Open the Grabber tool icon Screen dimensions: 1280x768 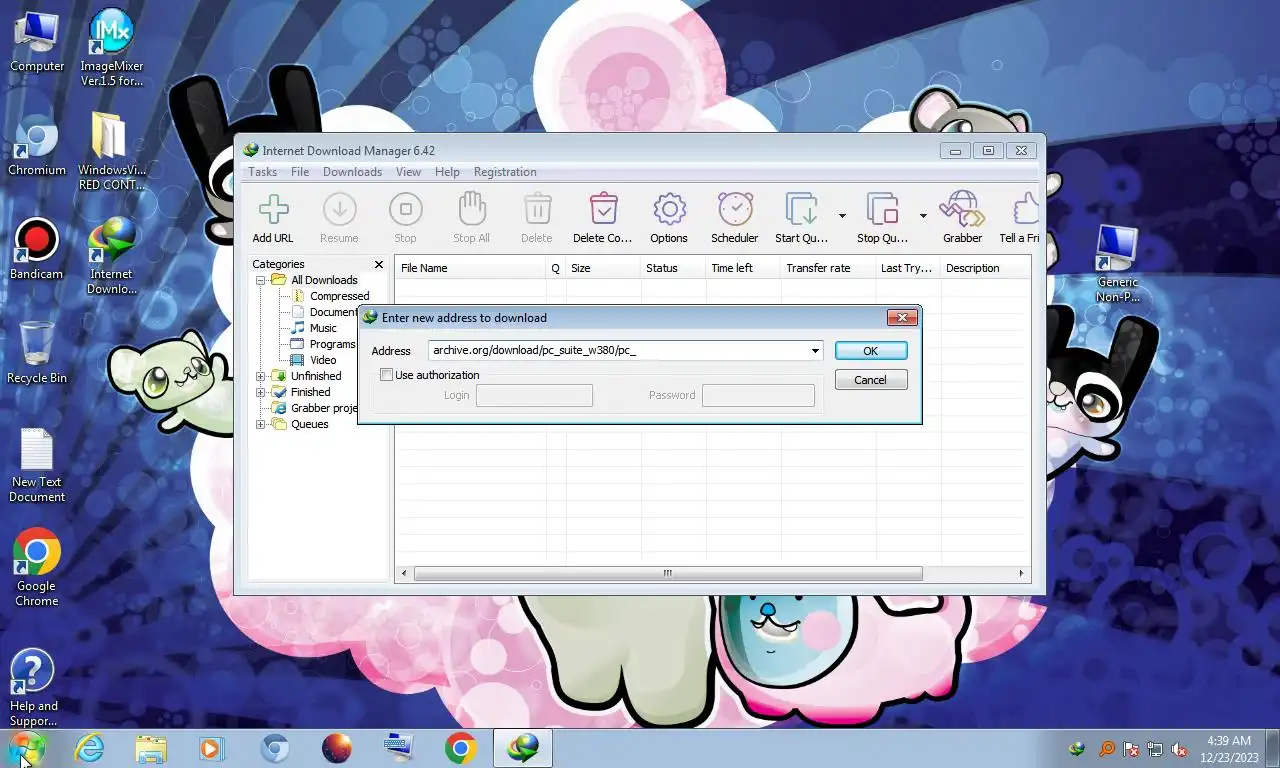tap(962, 210)
